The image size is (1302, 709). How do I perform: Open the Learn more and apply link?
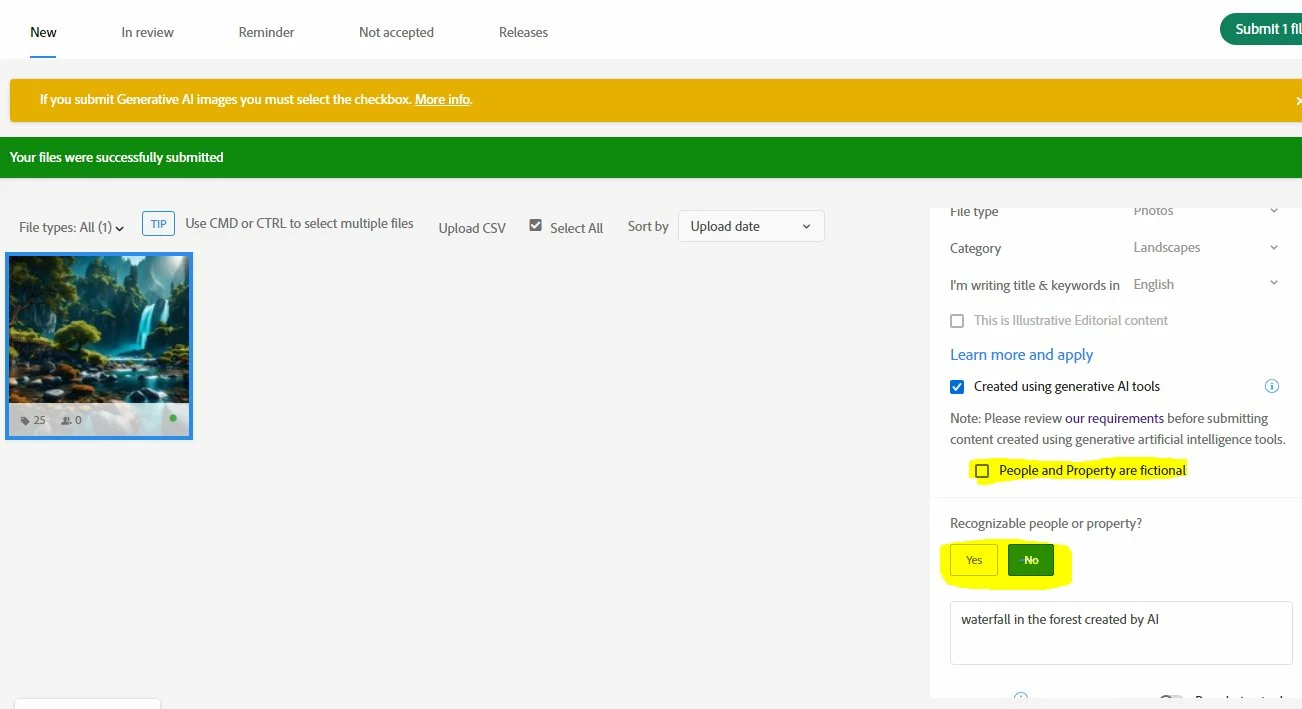(1021, 355)
